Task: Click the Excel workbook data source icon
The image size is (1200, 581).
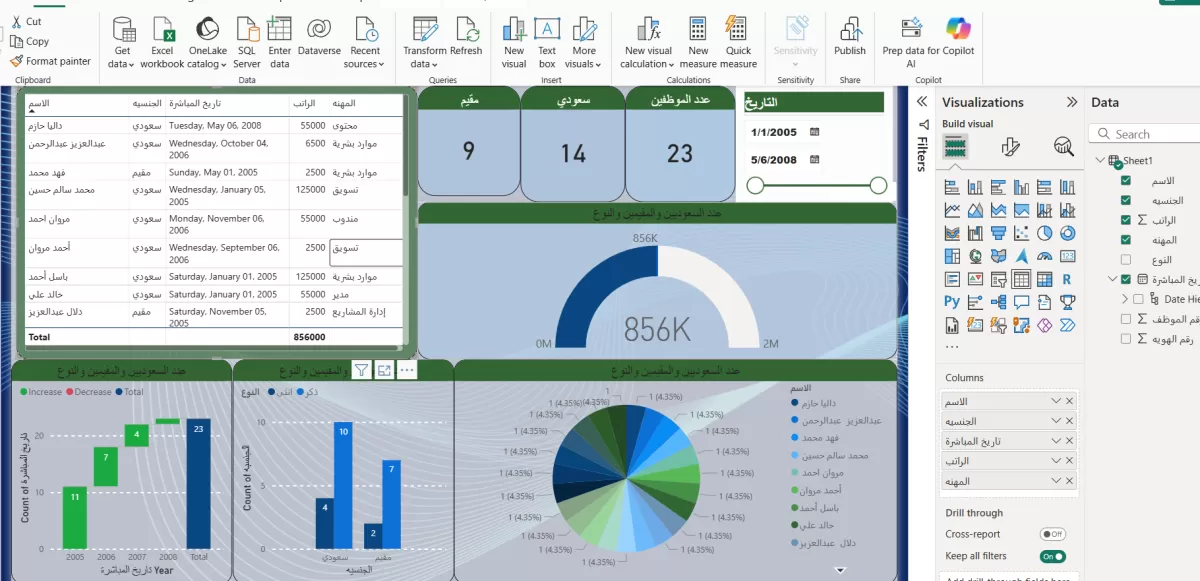Action: pyautogui.click(x=162, y=30)
